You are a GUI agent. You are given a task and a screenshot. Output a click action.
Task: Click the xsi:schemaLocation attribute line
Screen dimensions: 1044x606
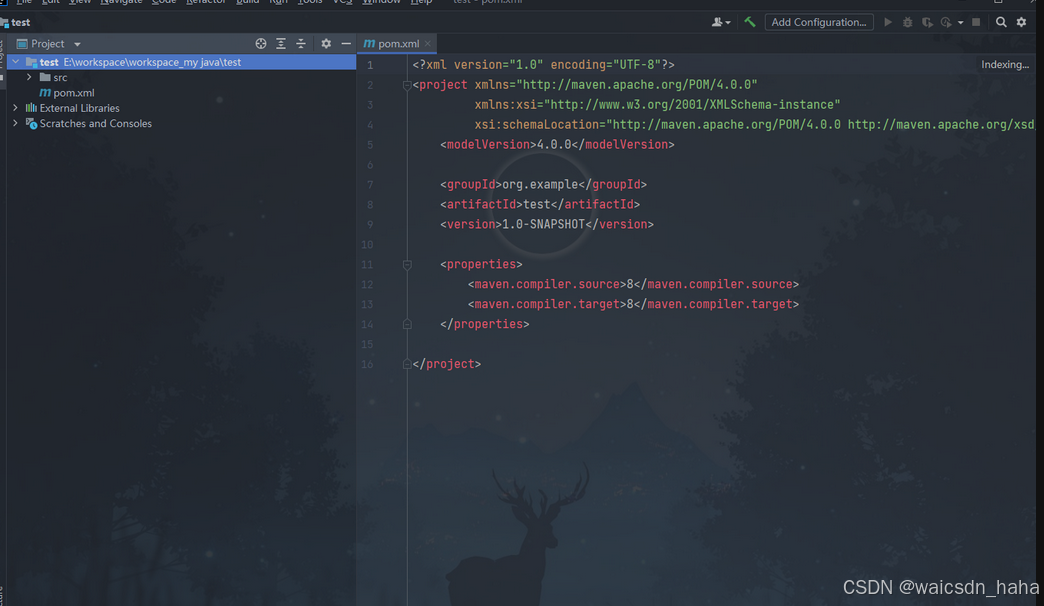click(754, 125)
